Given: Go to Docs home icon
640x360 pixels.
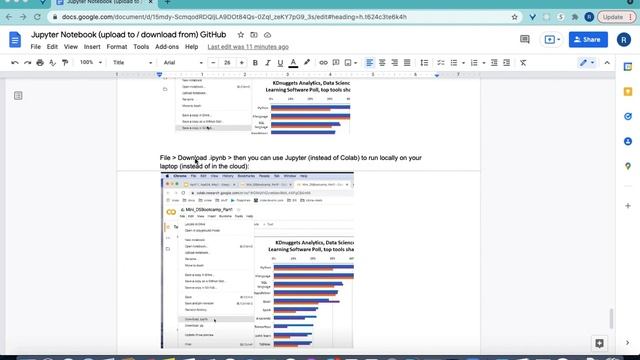Looking at the screenshot, I should pos(15,40).
